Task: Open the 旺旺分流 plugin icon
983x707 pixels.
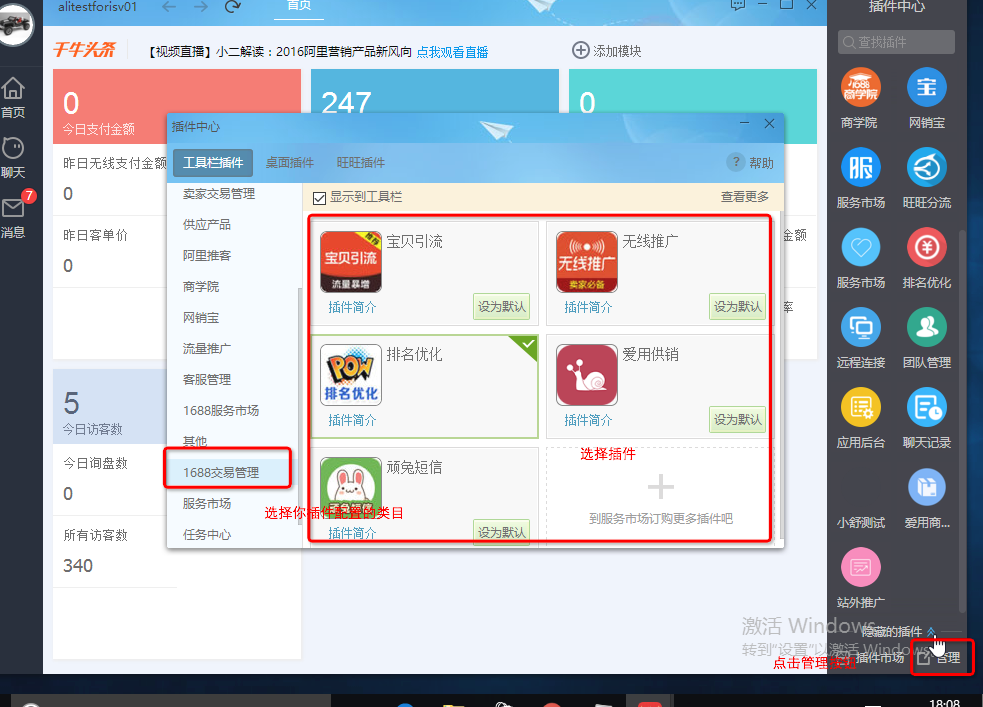Action: [927, 167]
